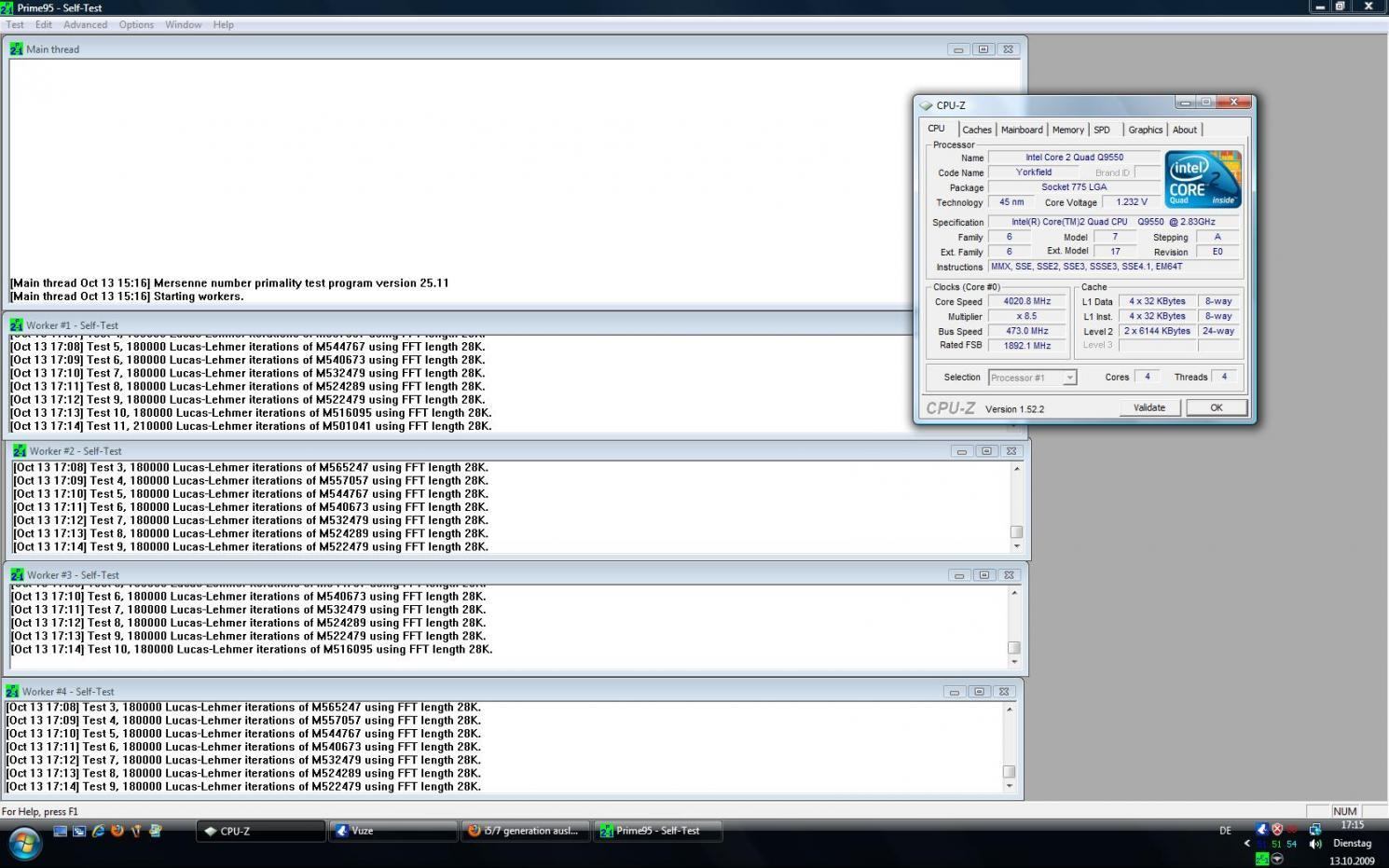Select the CPU tab in CPU-Z
Screen dimensions: 1389x868
point(937,129)
